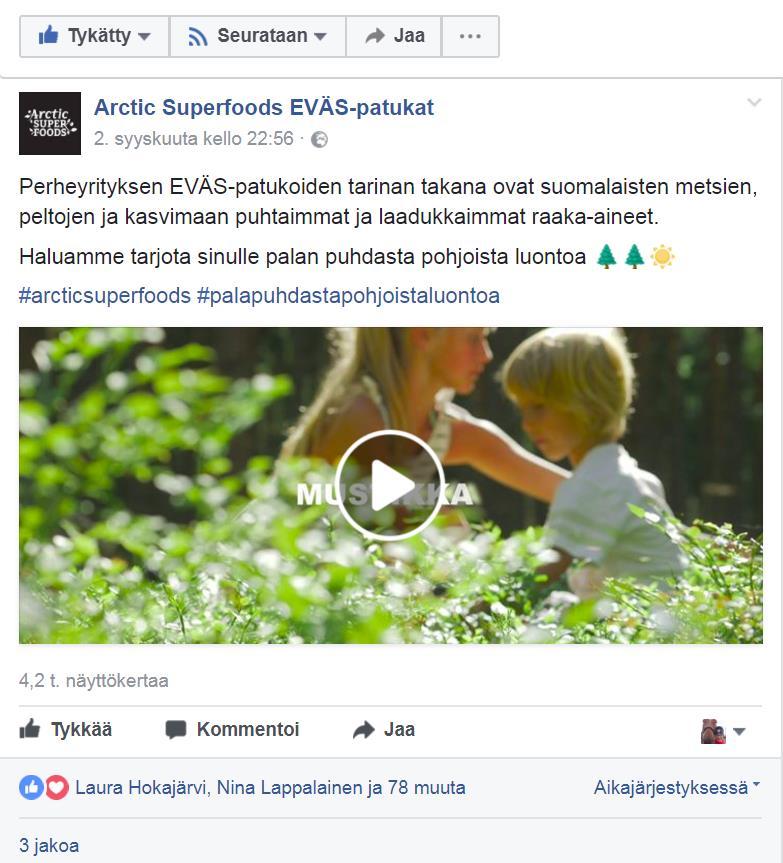Image resolution: width=783 pixels, height=863 pixels.
Task: Open the Seurataan following dropdown
Action: (258, 36)
